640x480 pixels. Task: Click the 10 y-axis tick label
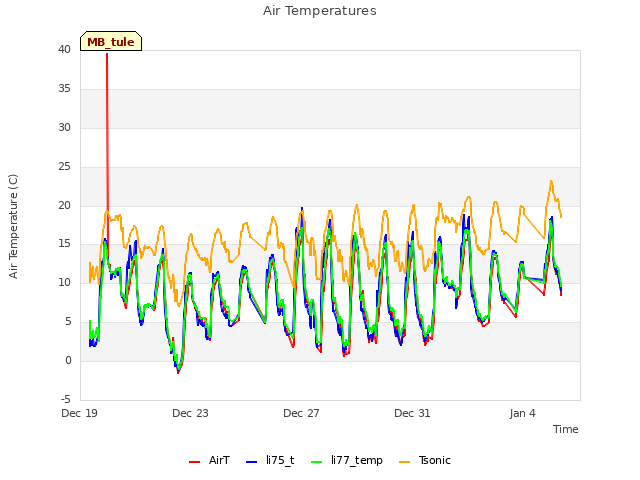(64, 282)
